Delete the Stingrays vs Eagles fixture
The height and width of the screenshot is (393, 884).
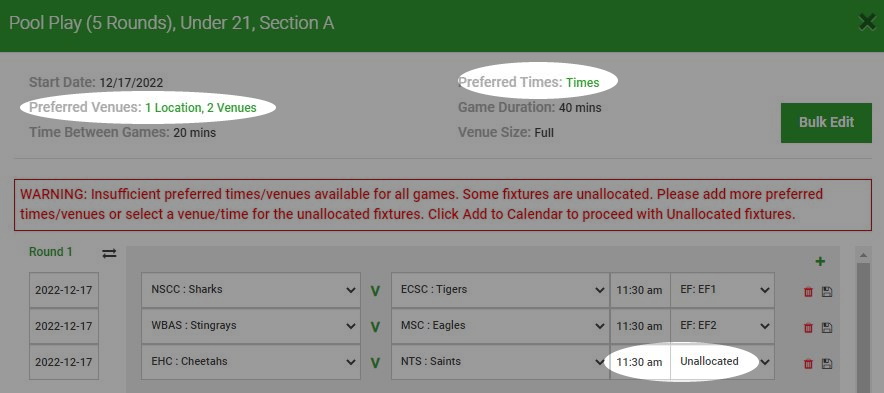tap(808, 328)
